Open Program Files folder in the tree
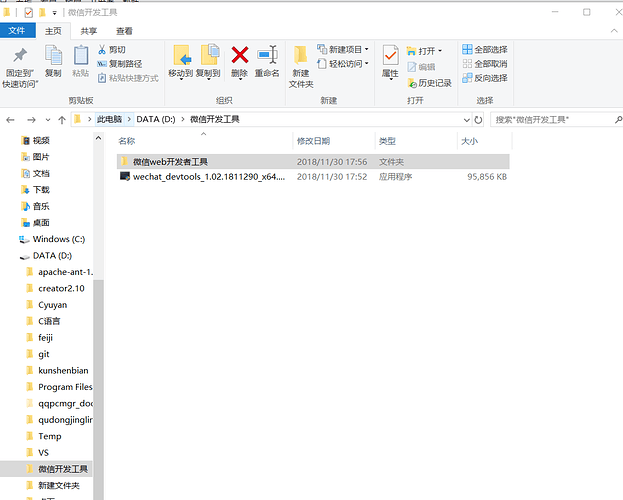This screenshot has width=623, height=500. (59, 387)
